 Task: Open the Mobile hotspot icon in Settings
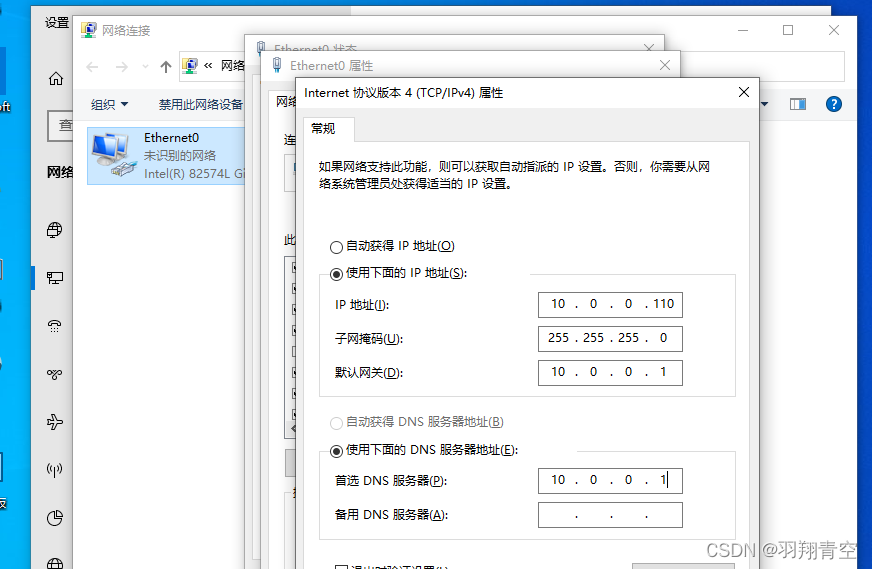(x=54, y=470)
